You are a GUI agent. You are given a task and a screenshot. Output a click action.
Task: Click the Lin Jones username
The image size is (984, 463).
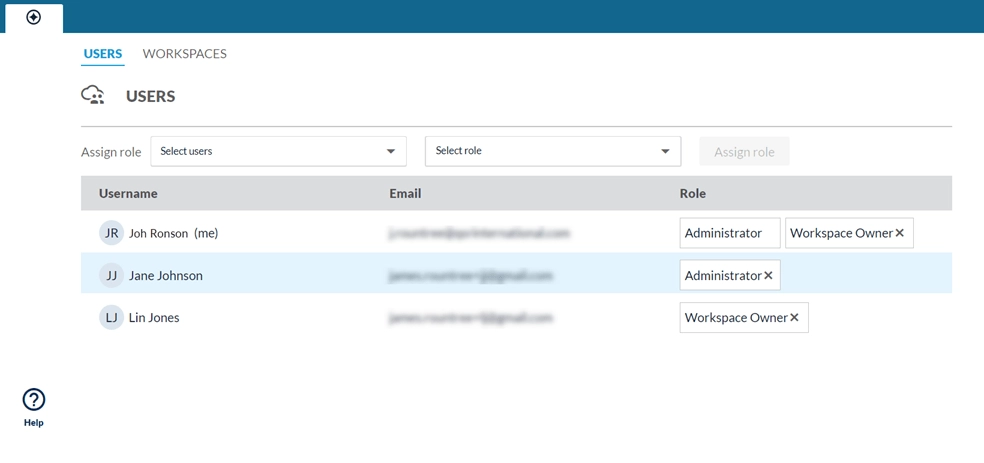pos(154,317)
